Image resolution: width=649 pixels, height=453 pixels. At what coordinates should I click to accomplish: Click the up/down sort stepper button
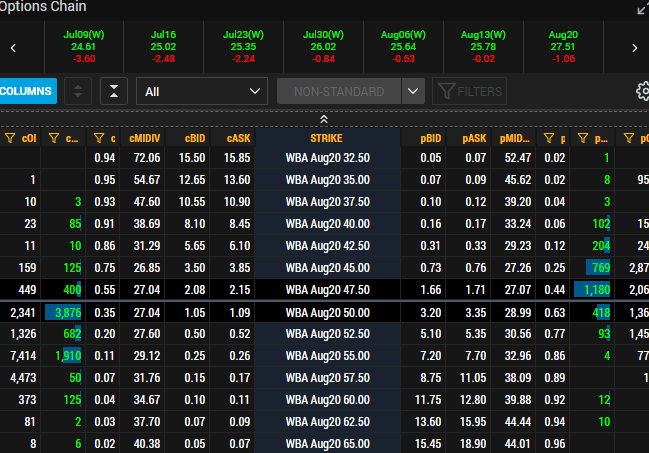coord(78,91)
